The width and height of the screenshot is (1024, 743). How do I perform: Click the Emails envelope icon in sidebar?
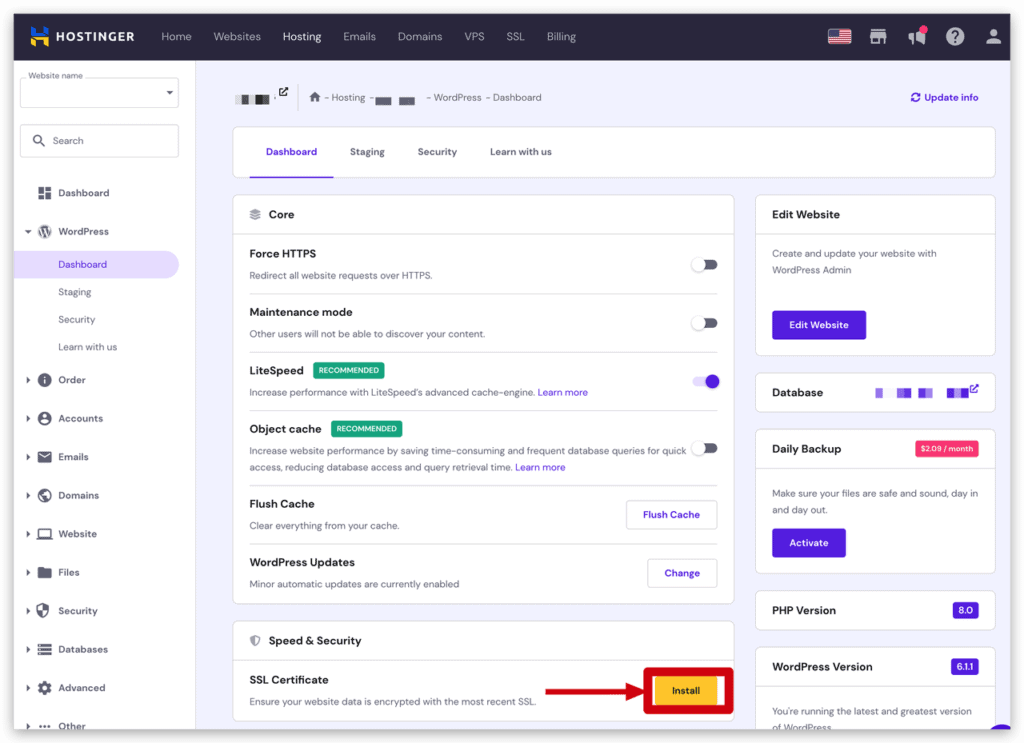tap(44, 457)
